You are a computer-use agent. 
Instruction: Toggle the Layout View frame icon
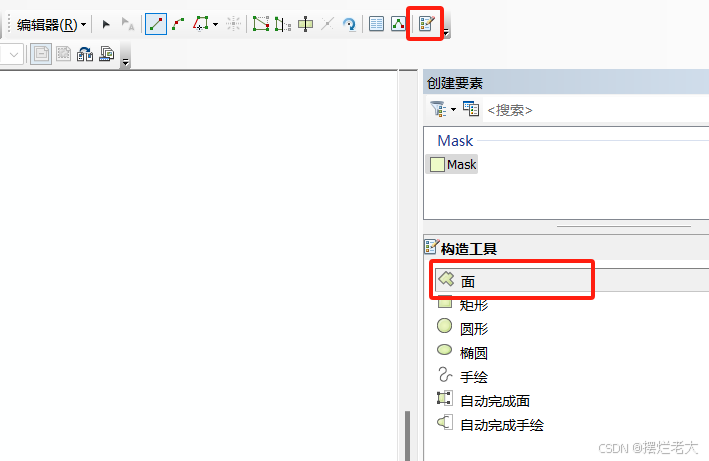[41, 54]
